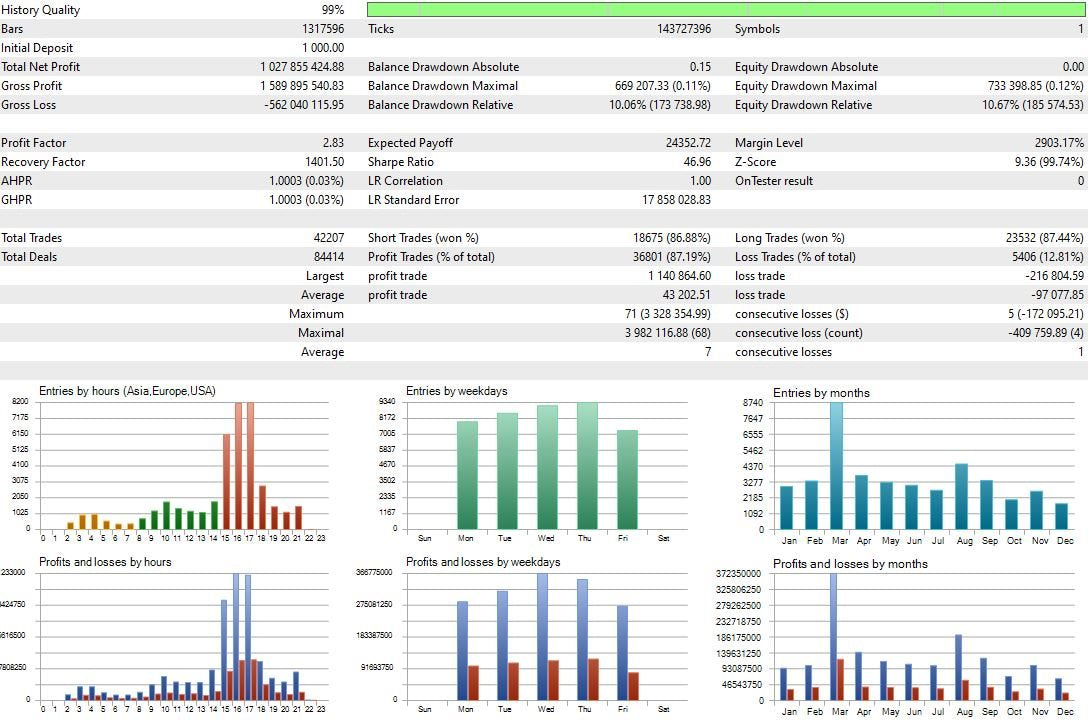The width and height of the screenshot is (1088, 726).
Task: Select the Monday bar in Entries by weekdays
Action: click(x=467, y=475)
